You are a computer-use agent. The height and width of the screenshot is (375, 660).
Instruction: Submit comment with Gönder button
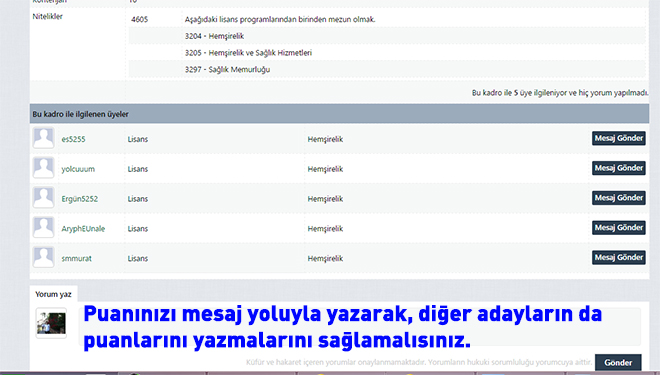pyautogui.click(x=618, y=363)
